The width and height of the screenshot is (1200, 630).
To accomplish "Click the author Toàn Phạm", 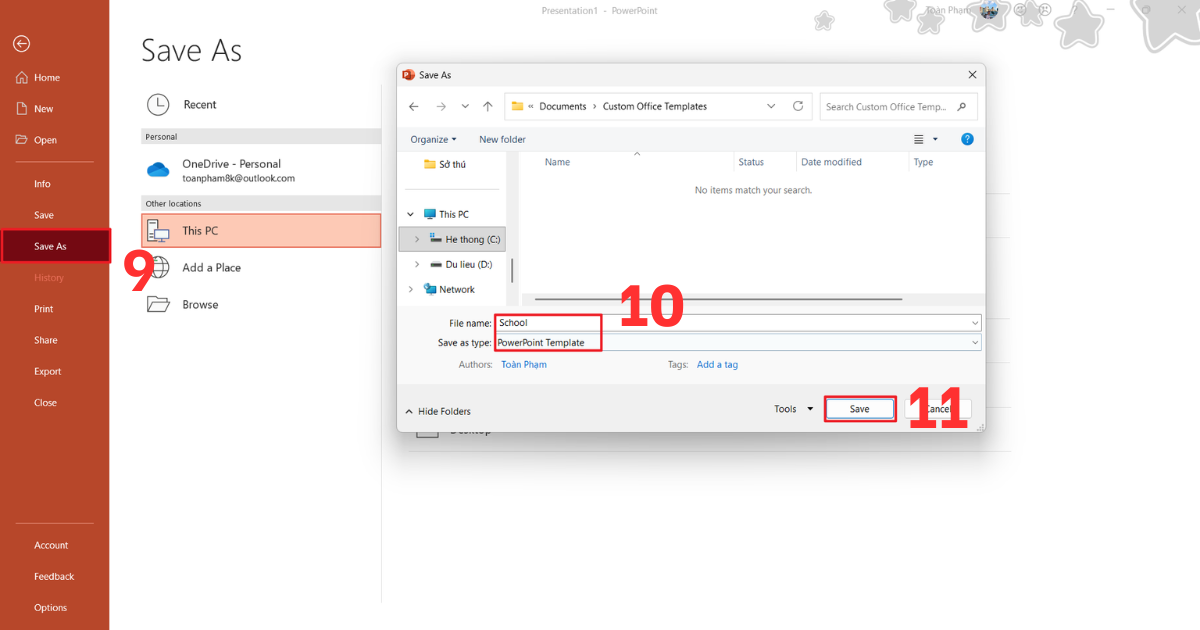I will click(523, 365).
